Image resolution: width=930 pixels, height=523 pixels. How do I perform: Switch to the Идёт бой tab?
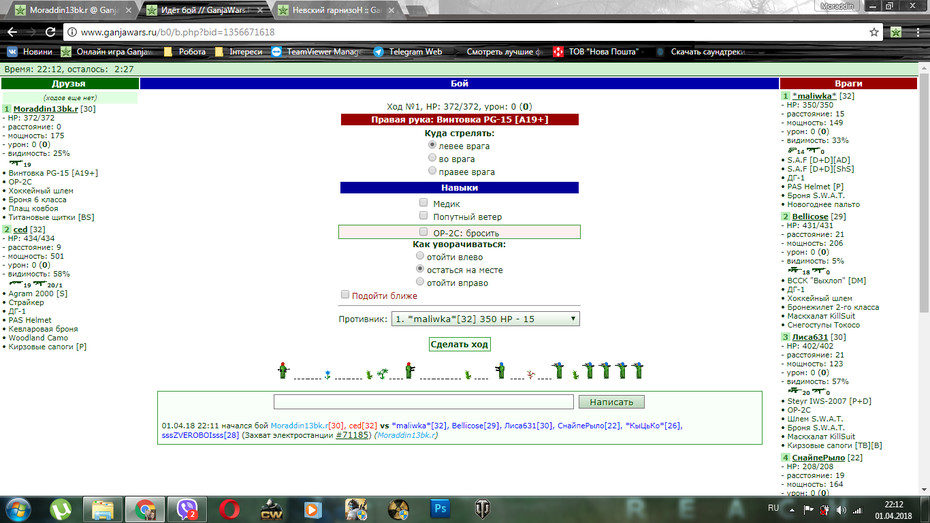point(205,10)
